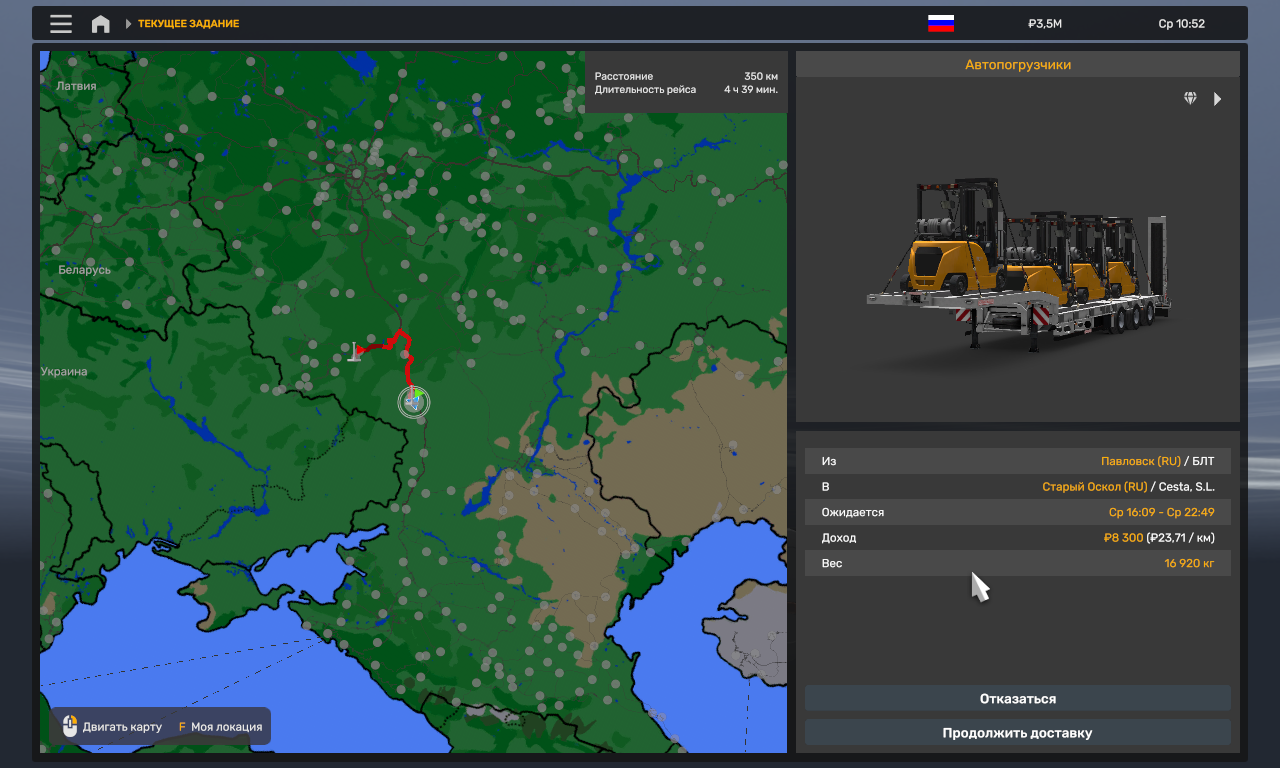The width and height of the screenshot is (1280, 768).
Task: Click the Расстояние label on the map
Action: pyautogui.click(x=624, y=76)
